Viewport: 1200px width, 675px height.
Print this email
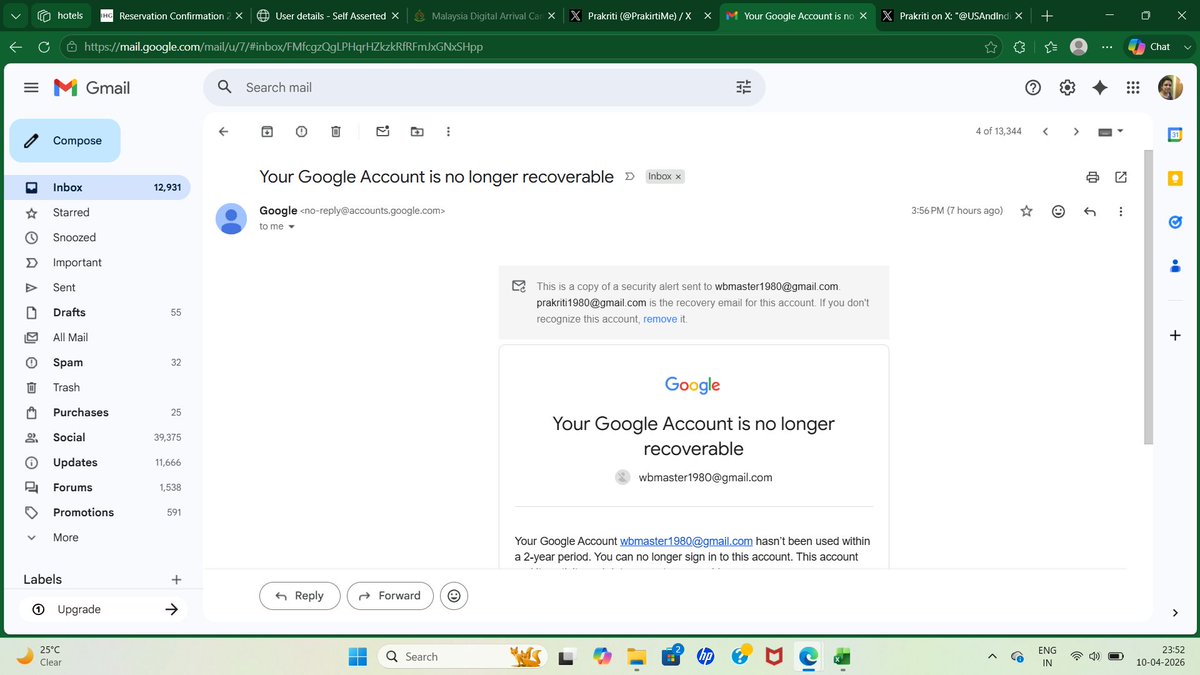tap(1092, 177)
